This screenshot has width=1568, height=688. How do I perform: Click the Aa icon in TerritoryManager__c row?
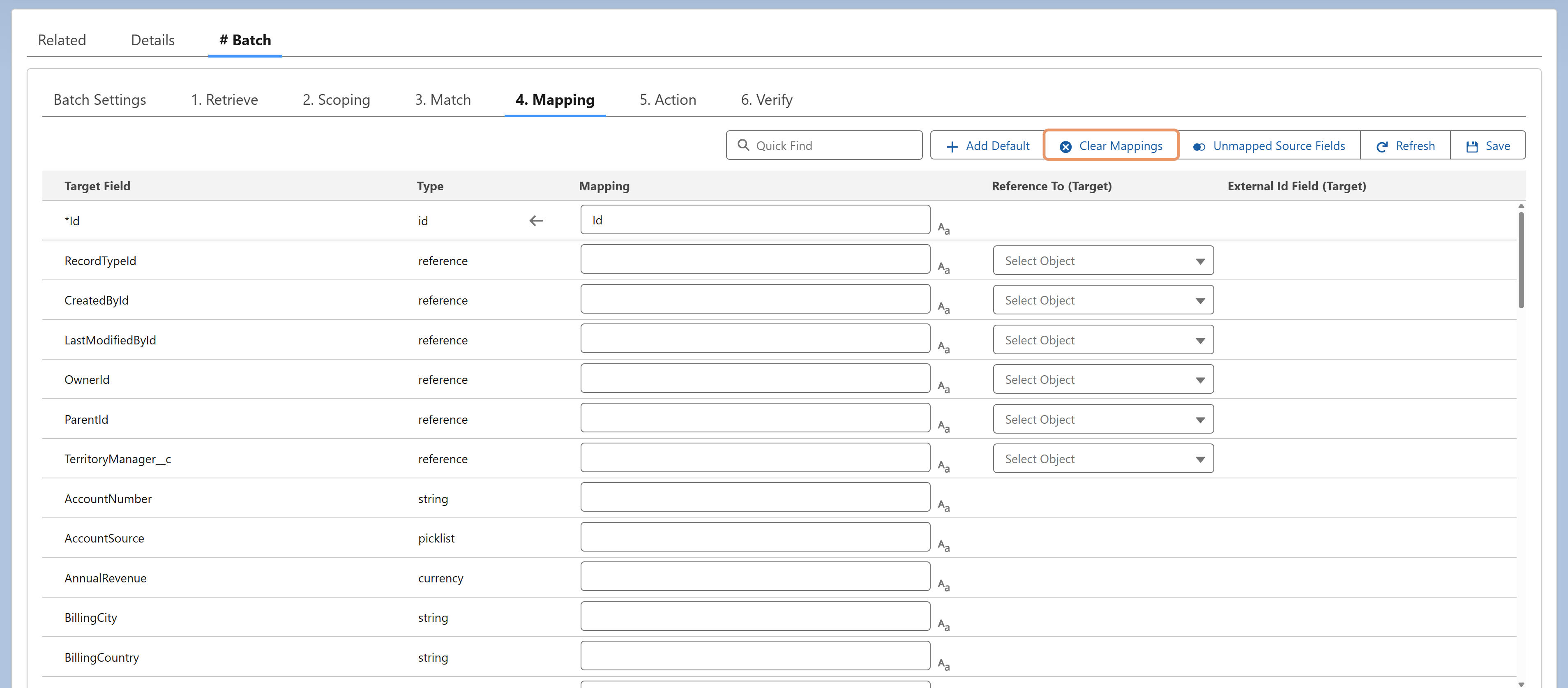point(943,466)
